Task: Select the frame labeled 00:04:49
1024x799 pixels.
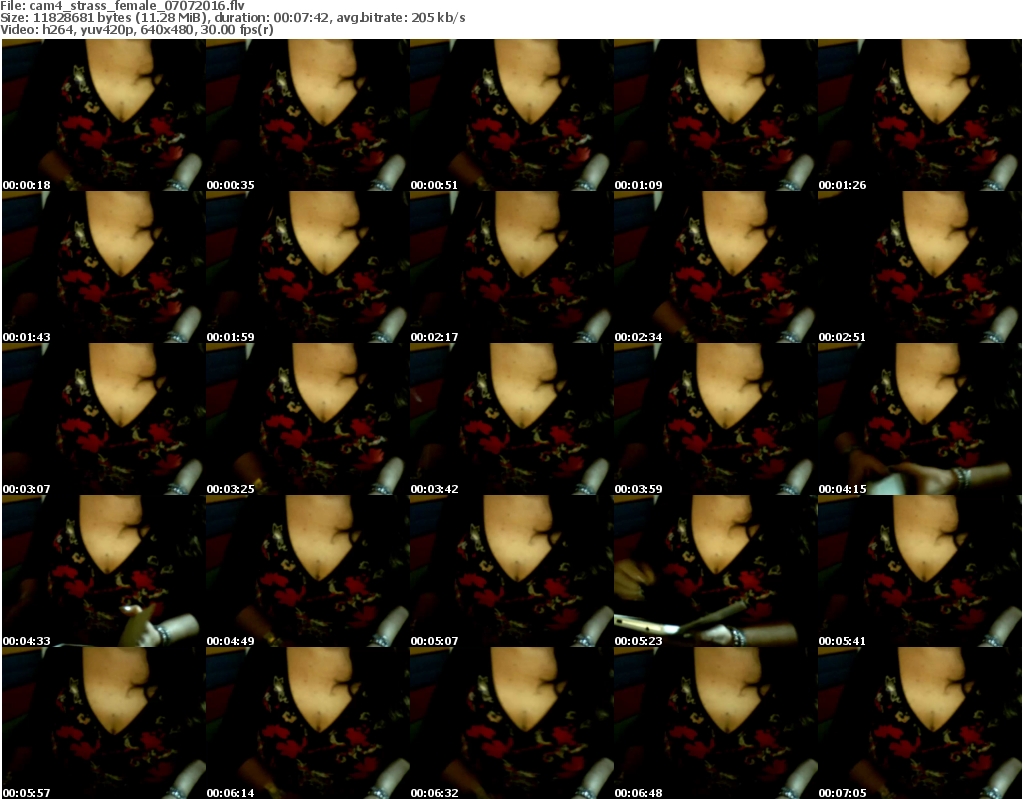Action: pyautogui.click(x=308, y=571)
